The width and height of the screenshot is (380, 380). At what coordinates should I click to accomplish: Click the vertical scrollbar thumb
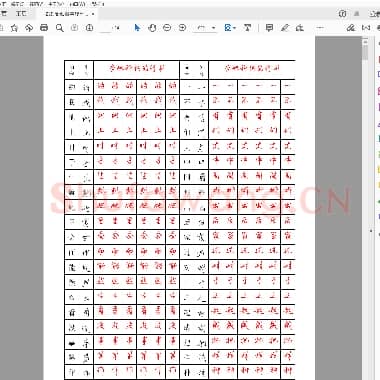pos(365,52)
